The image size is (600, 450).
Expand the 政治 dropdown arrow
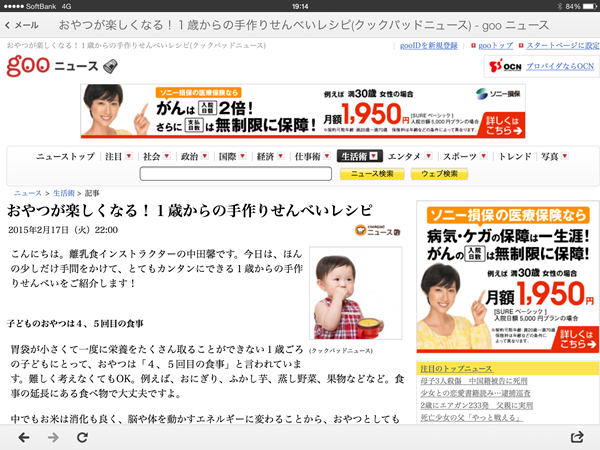tap(205, 156)
